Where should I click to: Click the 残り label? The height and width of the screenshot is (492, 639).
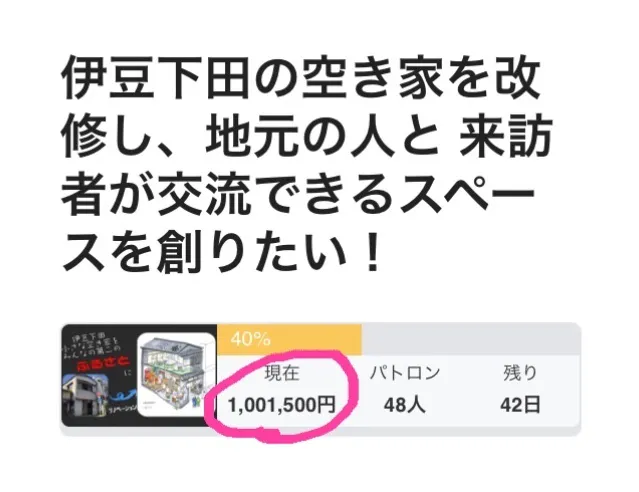(520, 373)
